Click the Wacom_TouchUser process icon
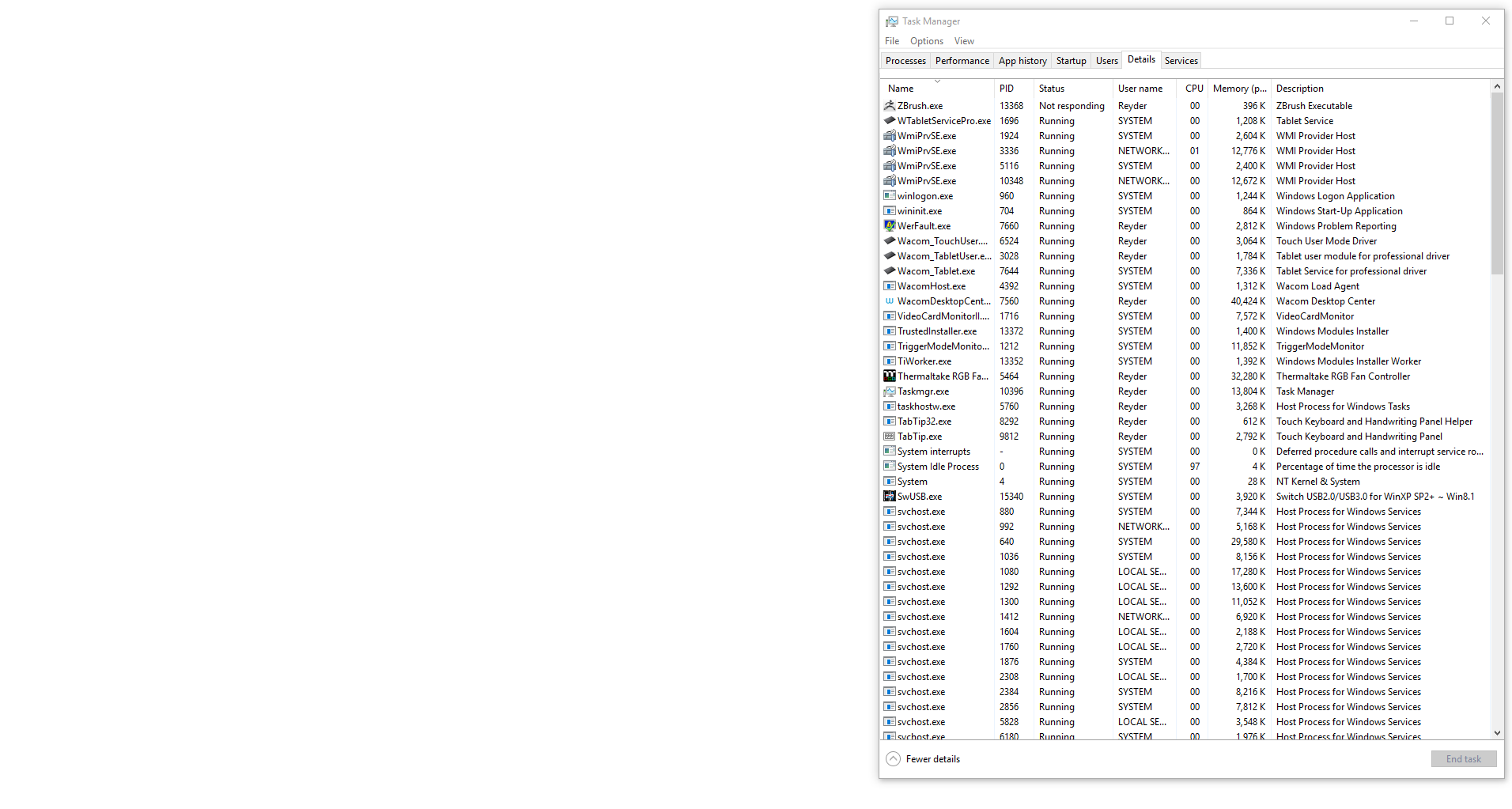 click(890, 241)
